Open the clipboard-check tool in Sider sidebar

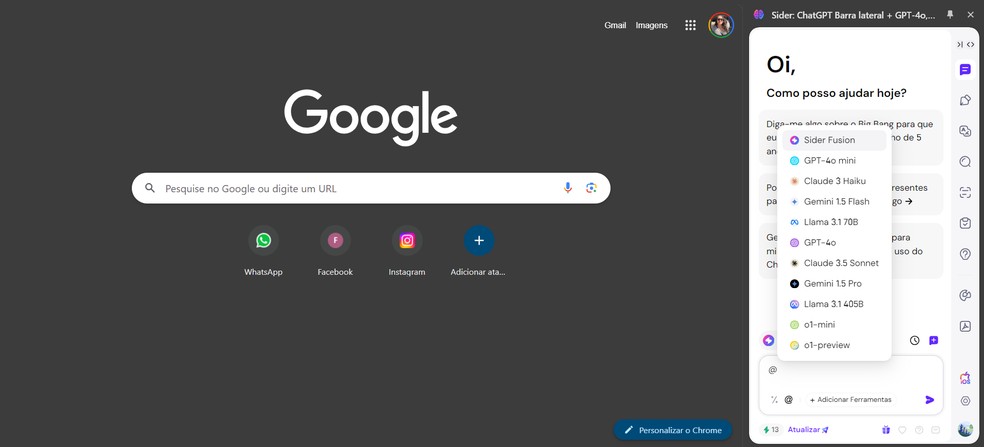coord(965,224)
